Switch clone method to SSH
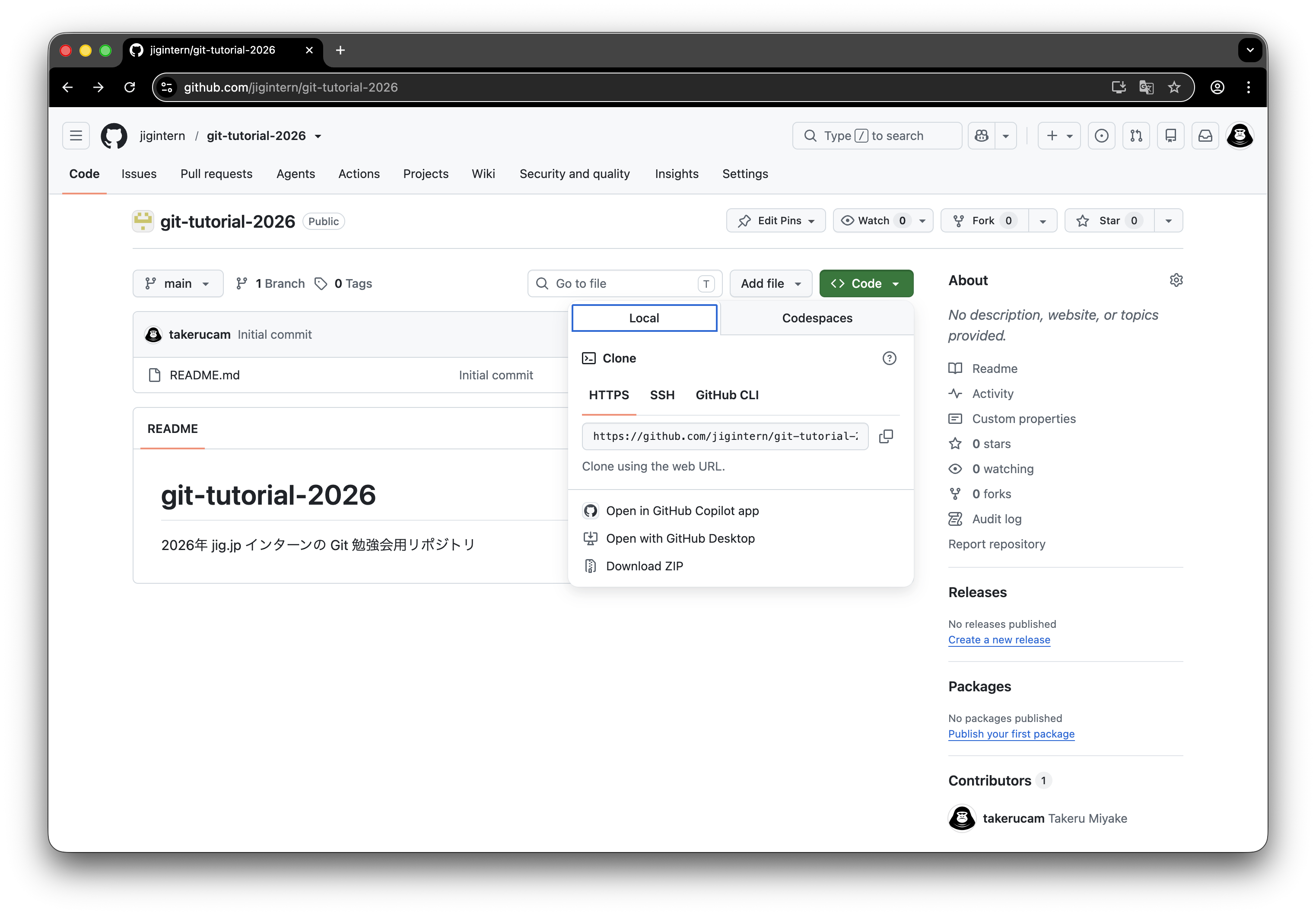Screen dimensions: 1316x916 pos(662,395)
